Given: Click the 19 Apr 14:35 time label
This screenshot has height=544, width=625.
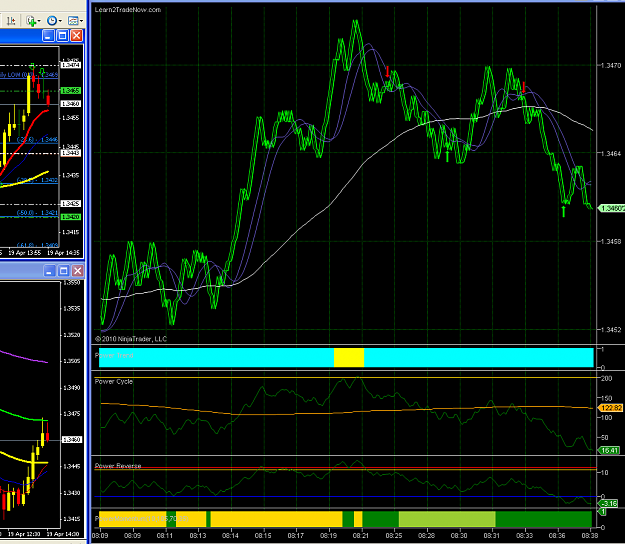Looking at the screenshot, I should [x=63, y=253].
